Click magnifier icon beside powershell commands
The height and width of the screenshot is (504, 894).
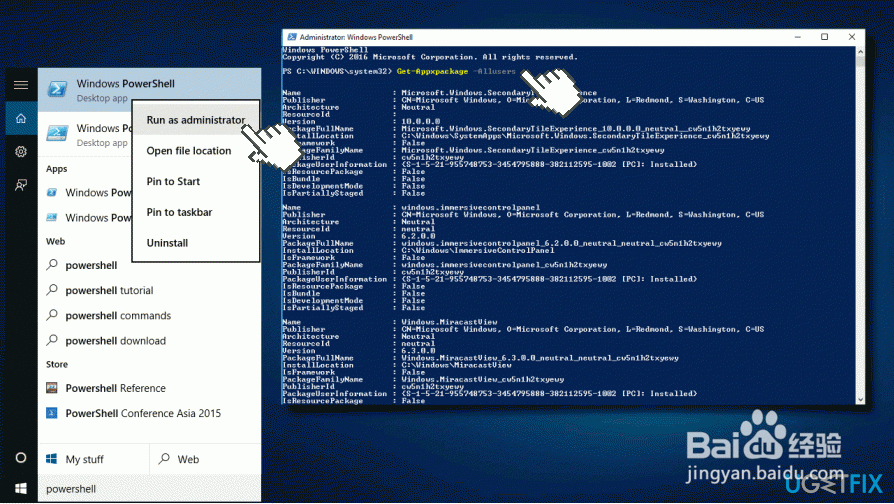pyautogui.click(x=52, y=315)
